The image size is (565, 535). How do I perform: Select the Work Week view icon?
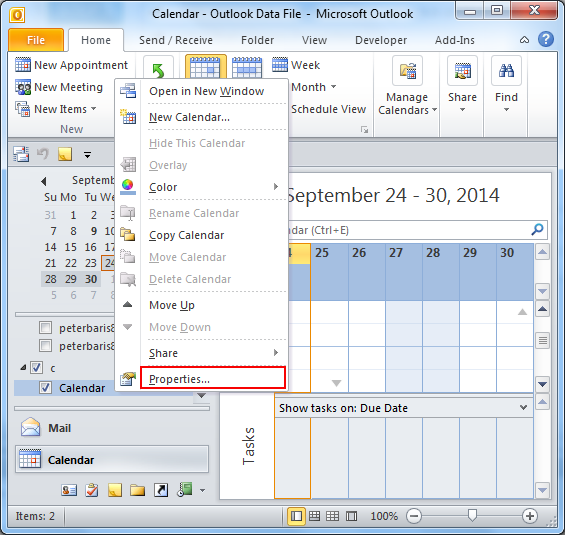[247, 67]
